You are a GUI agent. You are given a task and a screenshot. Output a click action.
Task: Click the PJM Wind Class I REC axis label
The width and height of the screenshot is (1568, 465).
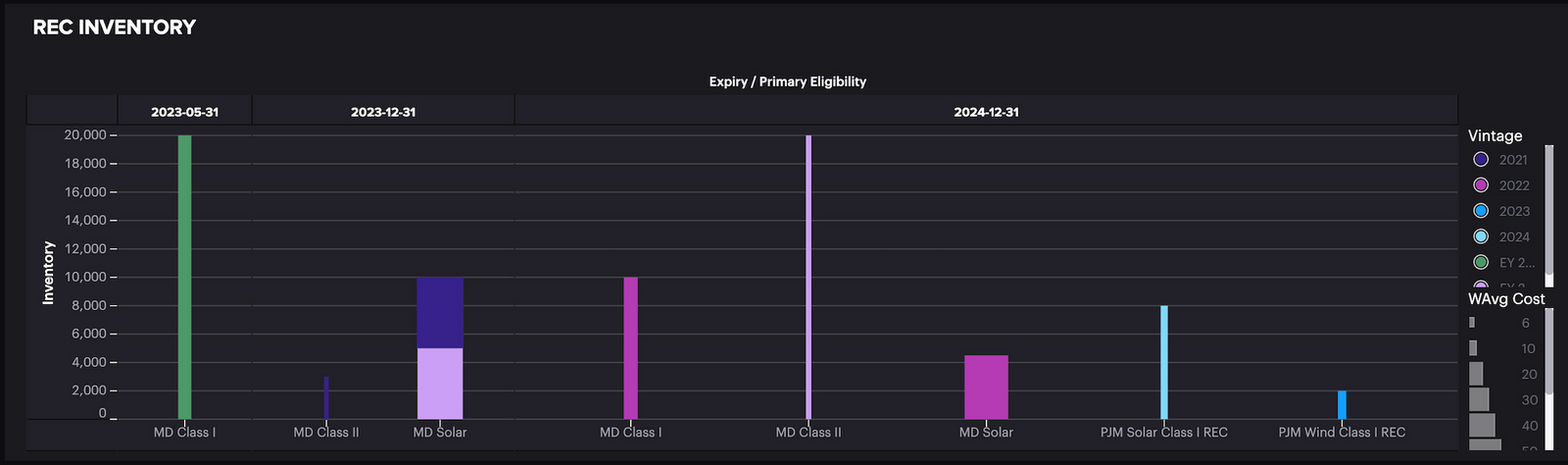click(x=1342, y=433)
